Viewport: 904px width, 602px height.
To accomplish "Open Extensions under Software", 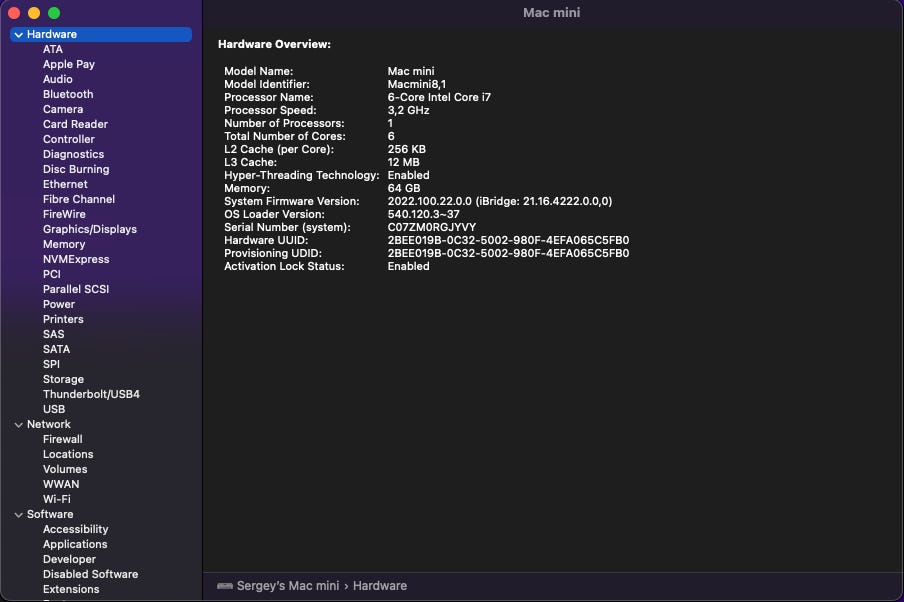I will (x=71, y=589).
